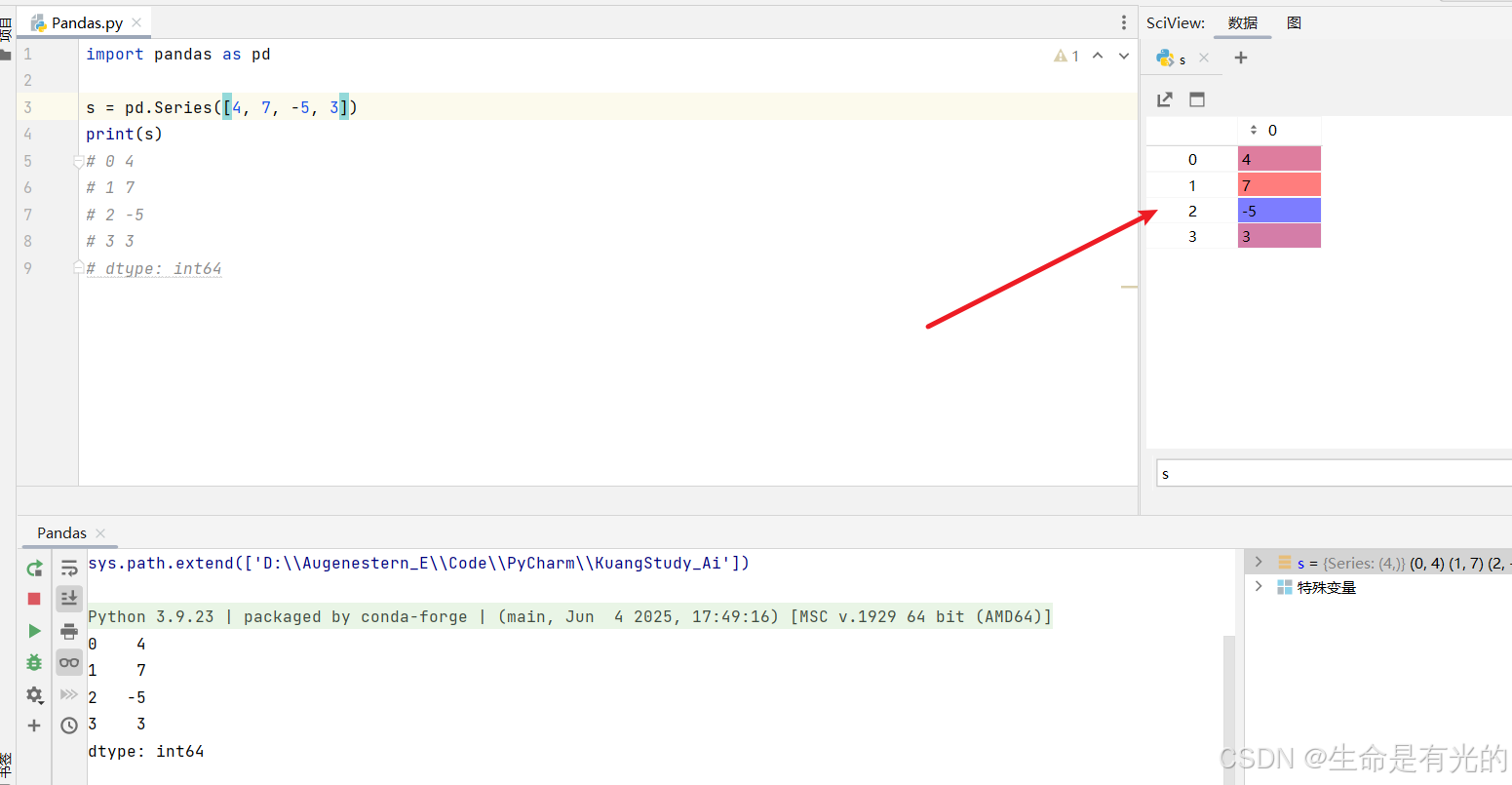Select the 特殊变量 tree item

pos(1327,587)
